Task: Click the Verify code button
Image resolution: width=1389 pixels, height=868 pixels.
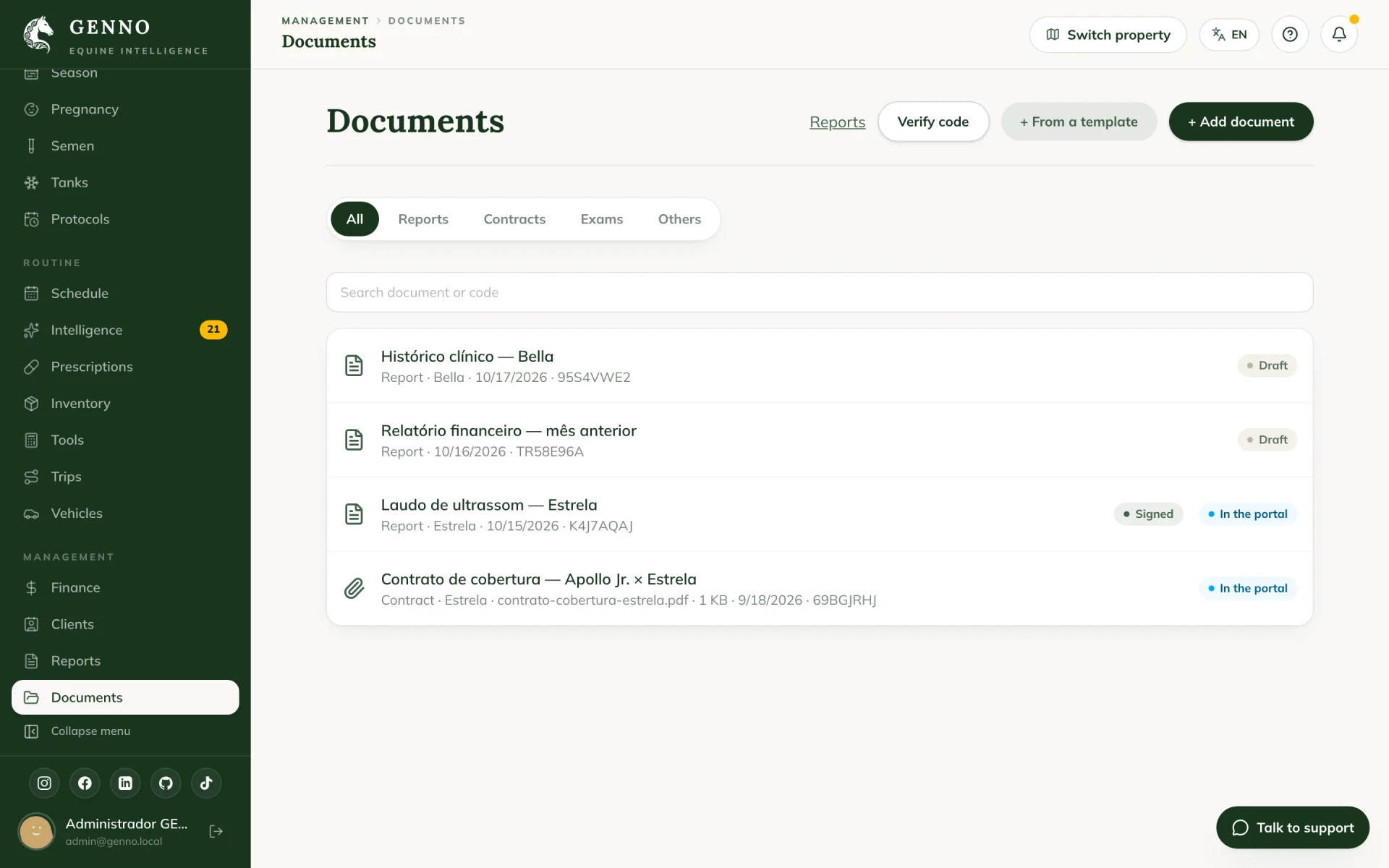Action: click(933, 122)
